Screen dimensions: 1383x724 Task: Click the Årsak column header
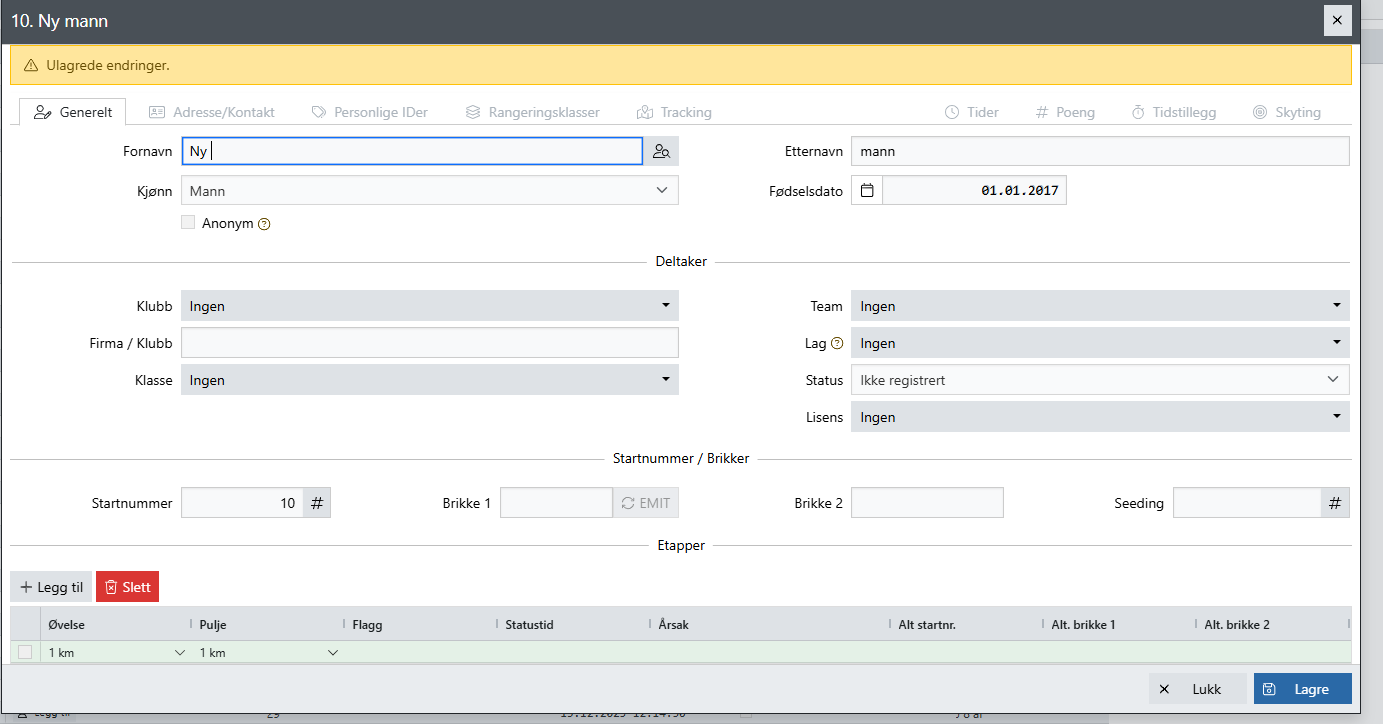tap(770, 624)
